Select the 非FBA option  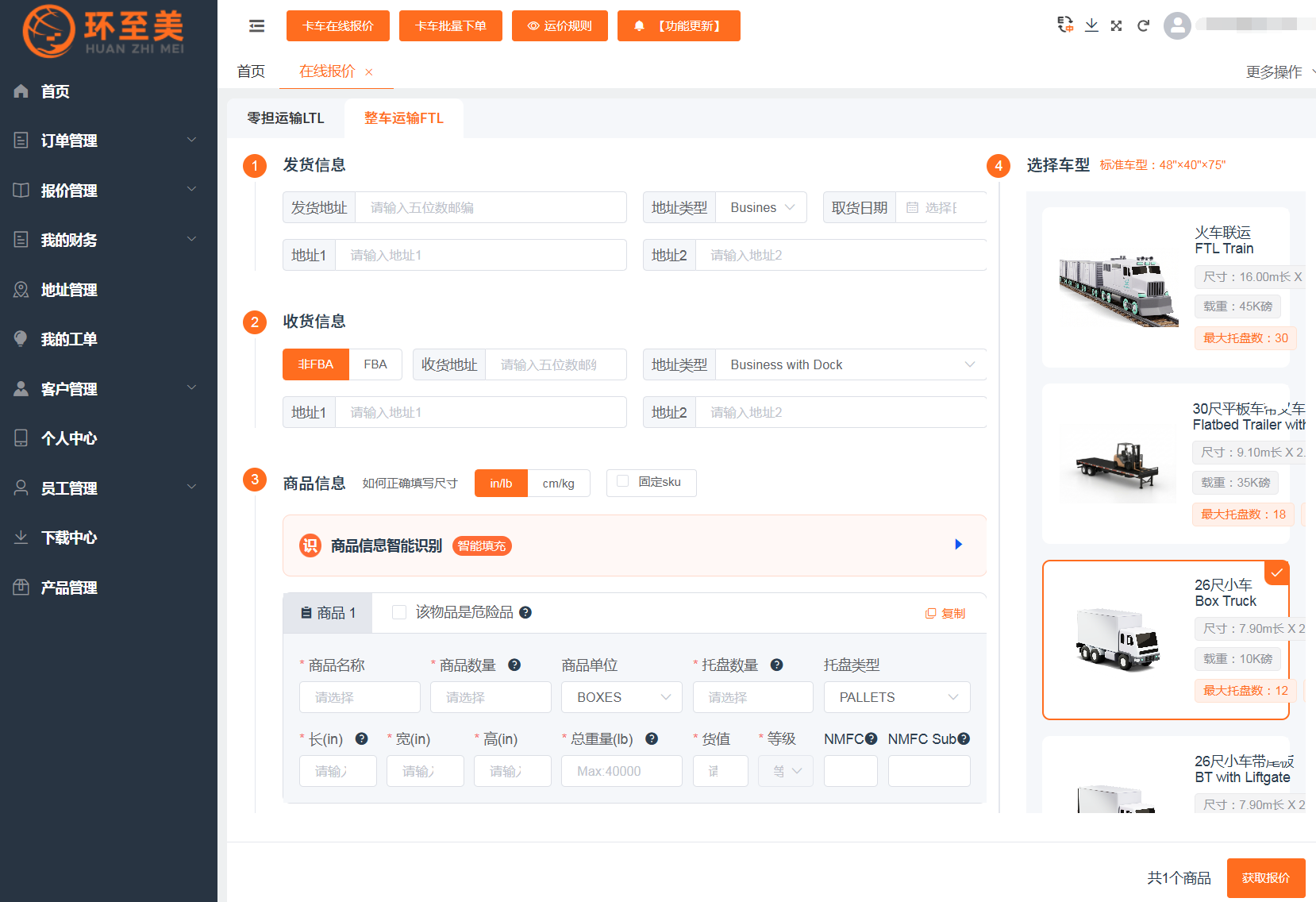pyautogui.click(x=316, y=364)
